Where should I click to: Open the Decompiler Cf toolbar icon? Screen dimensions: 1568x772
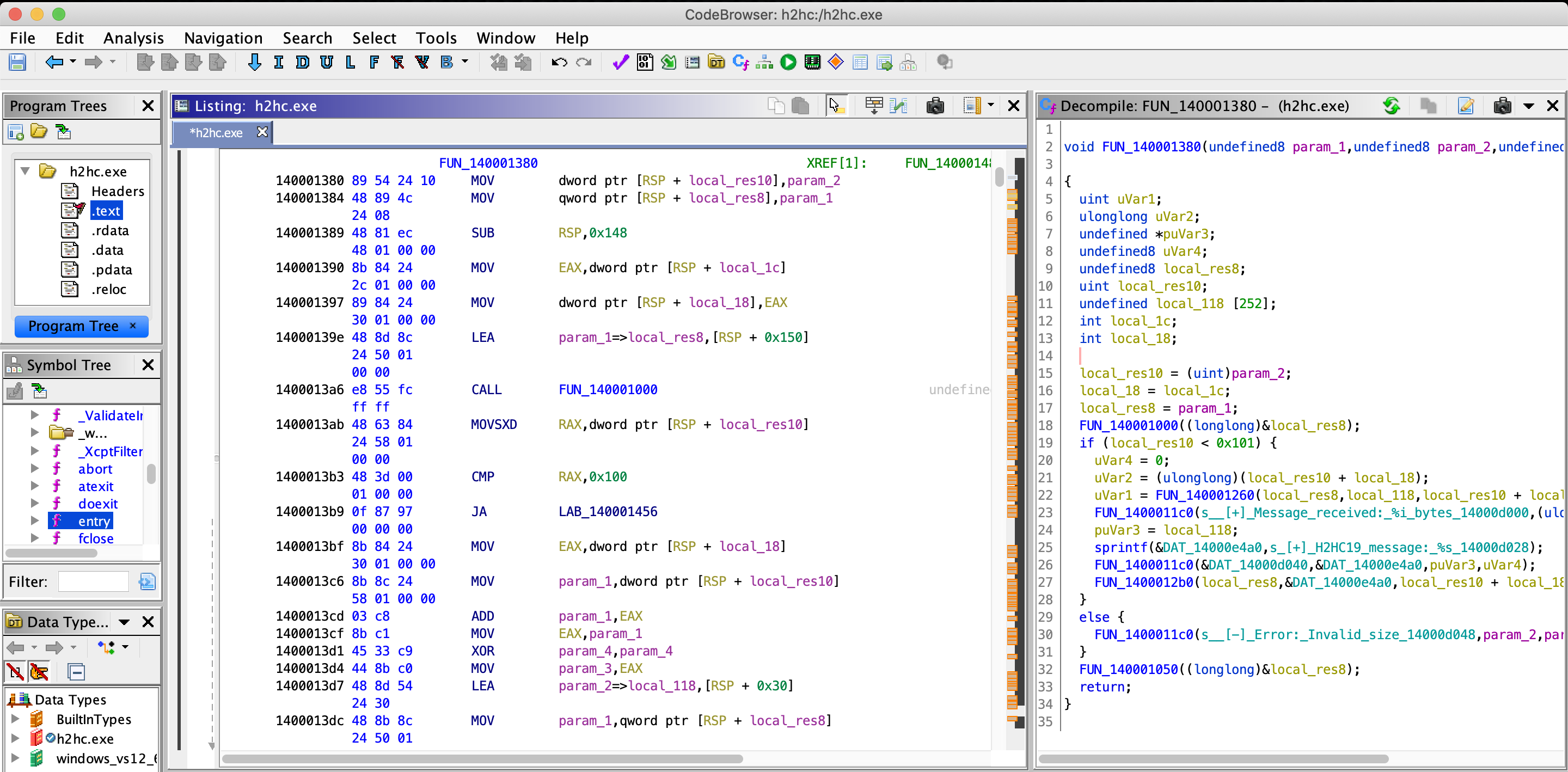[x=741, y=62]
